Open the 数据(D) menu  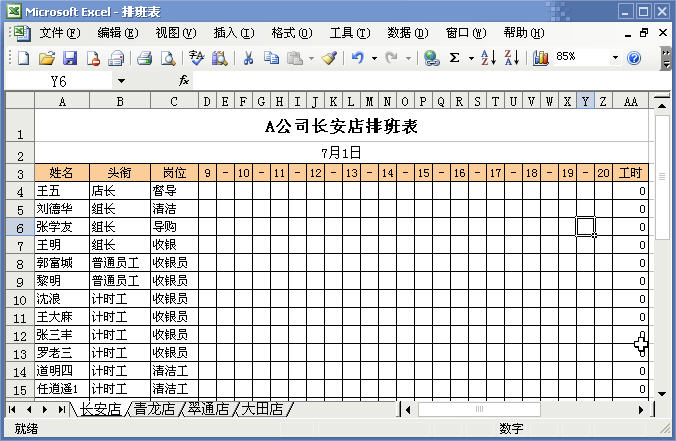(x=408, y=33)
